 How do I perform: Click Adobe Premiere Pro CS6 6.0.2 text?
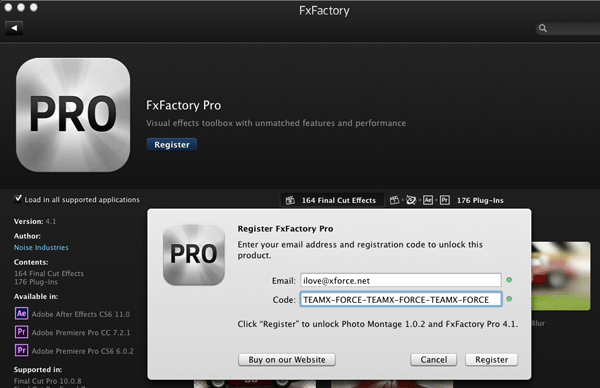click(x=83, y=351)
